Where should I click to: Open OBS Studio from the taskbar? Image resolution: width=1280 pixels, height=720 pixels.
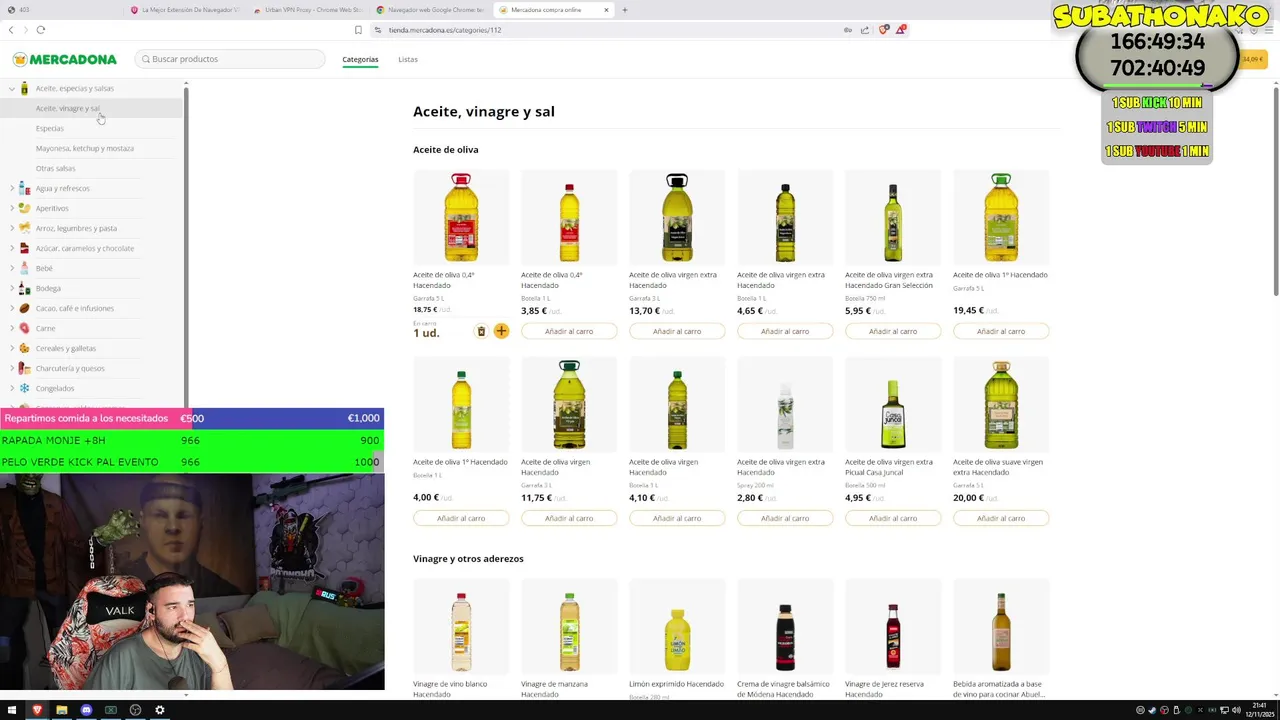click(135, 710)
